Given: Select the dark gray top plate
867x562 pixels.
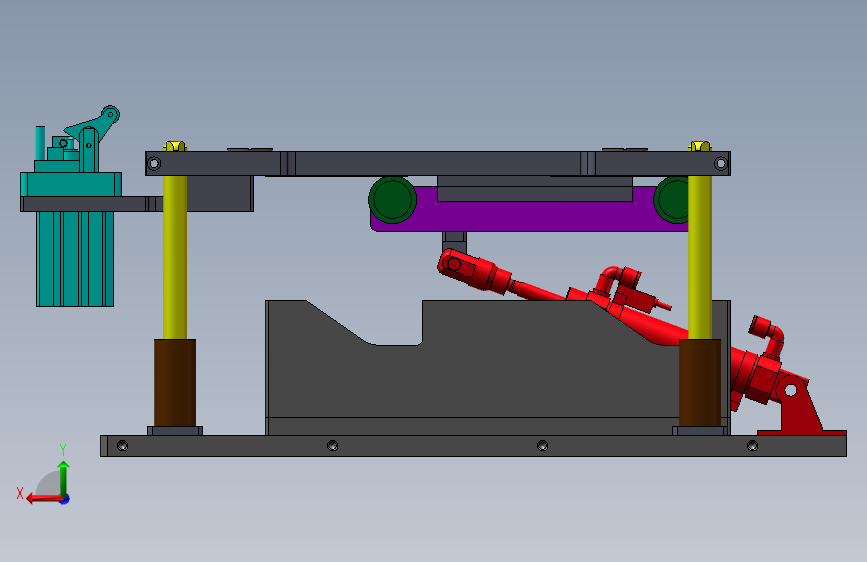Looking at the screenshot, I should pos(438,164).
